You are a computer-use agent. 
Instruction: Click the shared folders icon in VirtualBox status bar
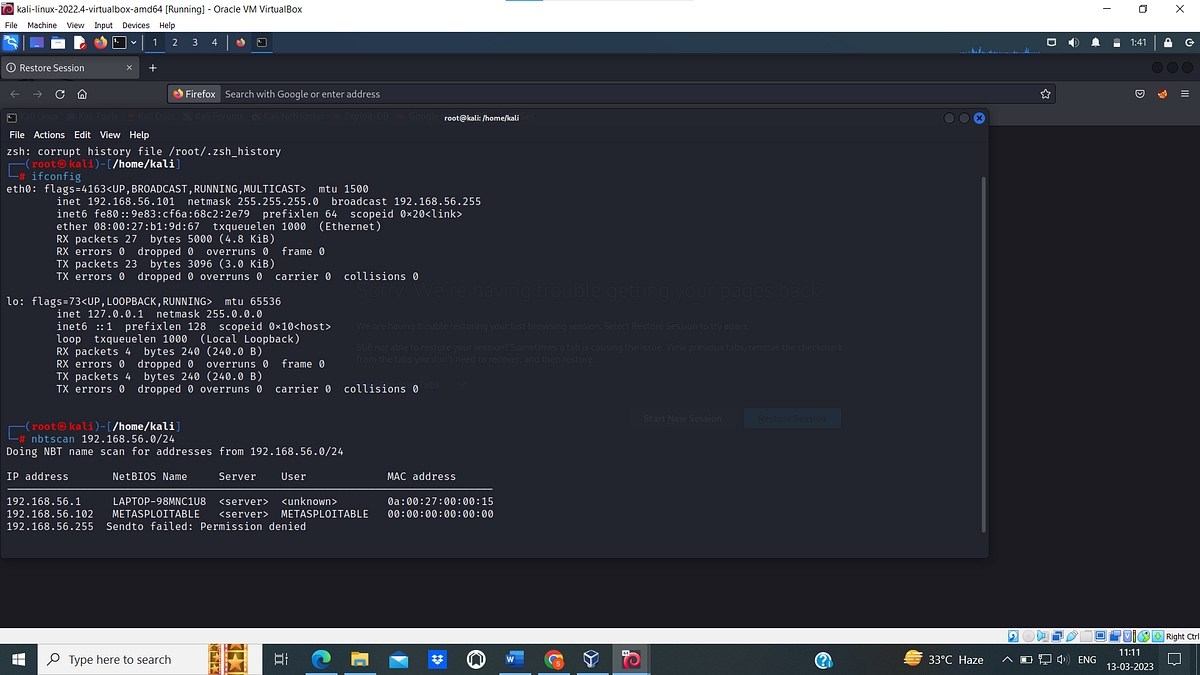click(x=1086, y=636)
